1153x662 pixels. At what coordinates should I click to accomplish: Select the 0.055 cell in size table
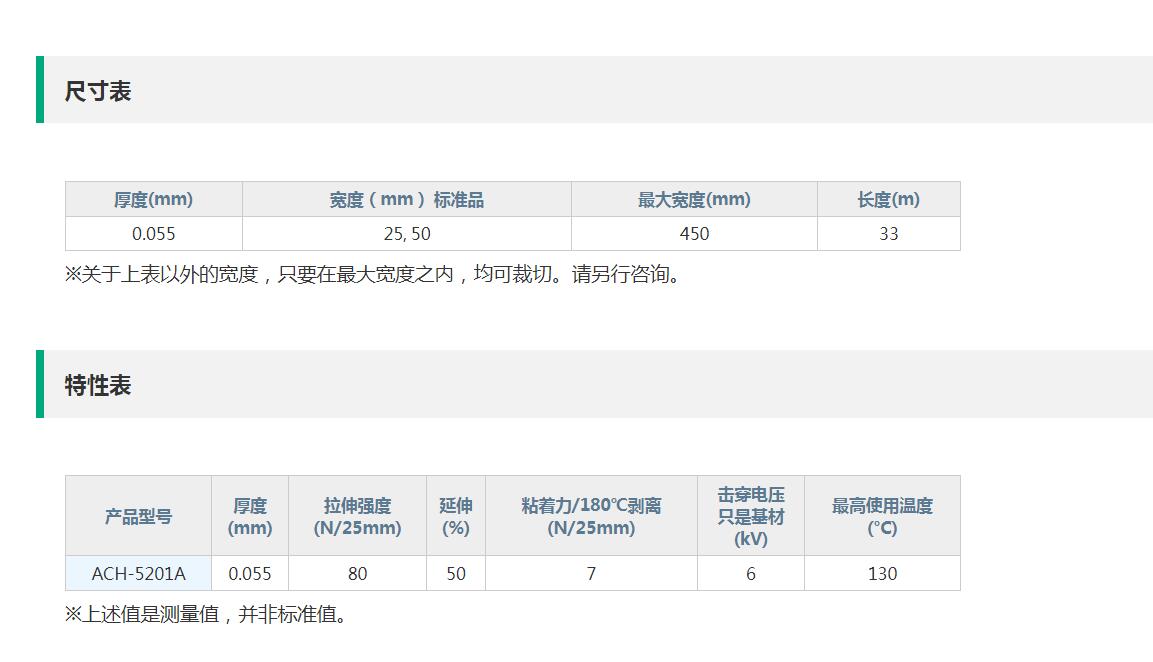154,234
